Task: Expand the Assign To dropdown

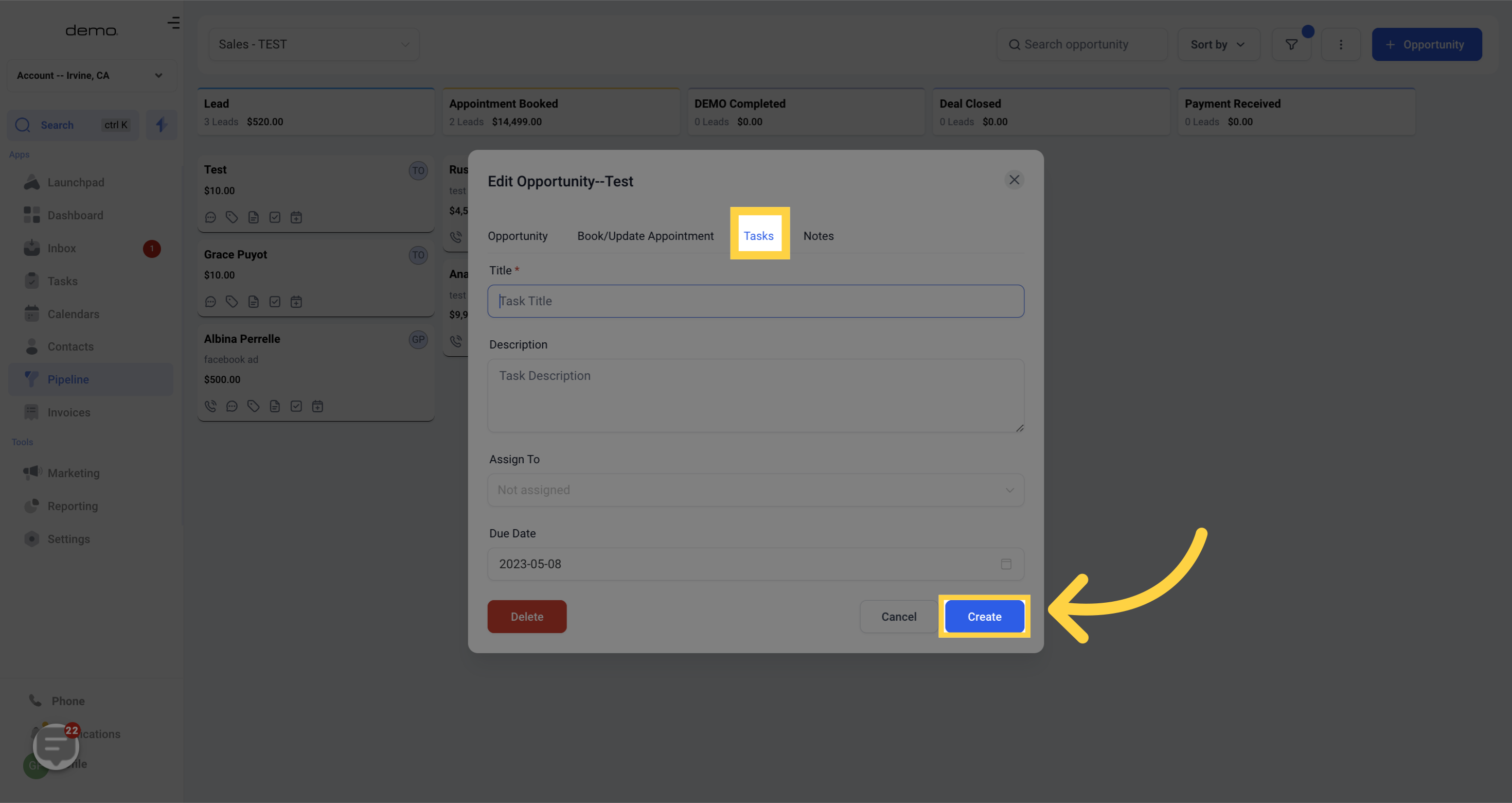Action: point(755,490)
